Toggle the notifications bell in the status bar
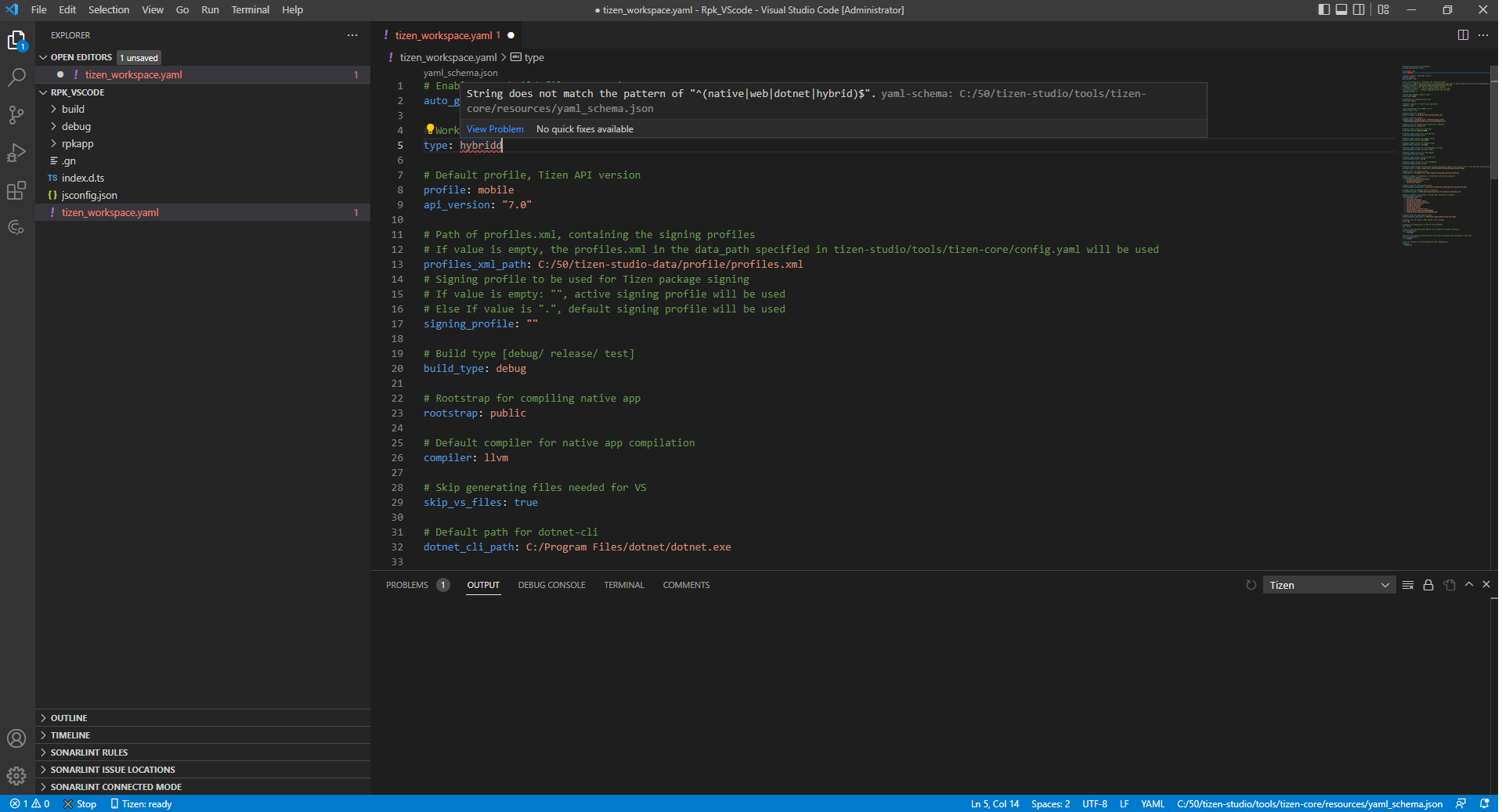 [1485, 803]
